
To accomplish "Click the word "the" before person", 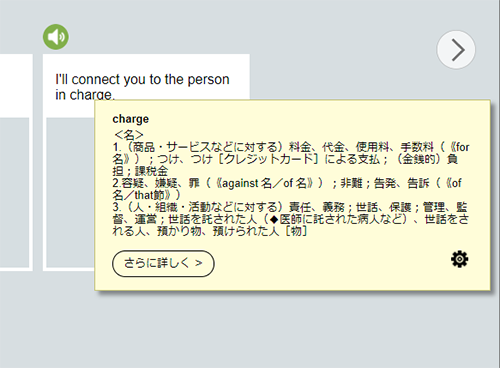I will [174, 79].
